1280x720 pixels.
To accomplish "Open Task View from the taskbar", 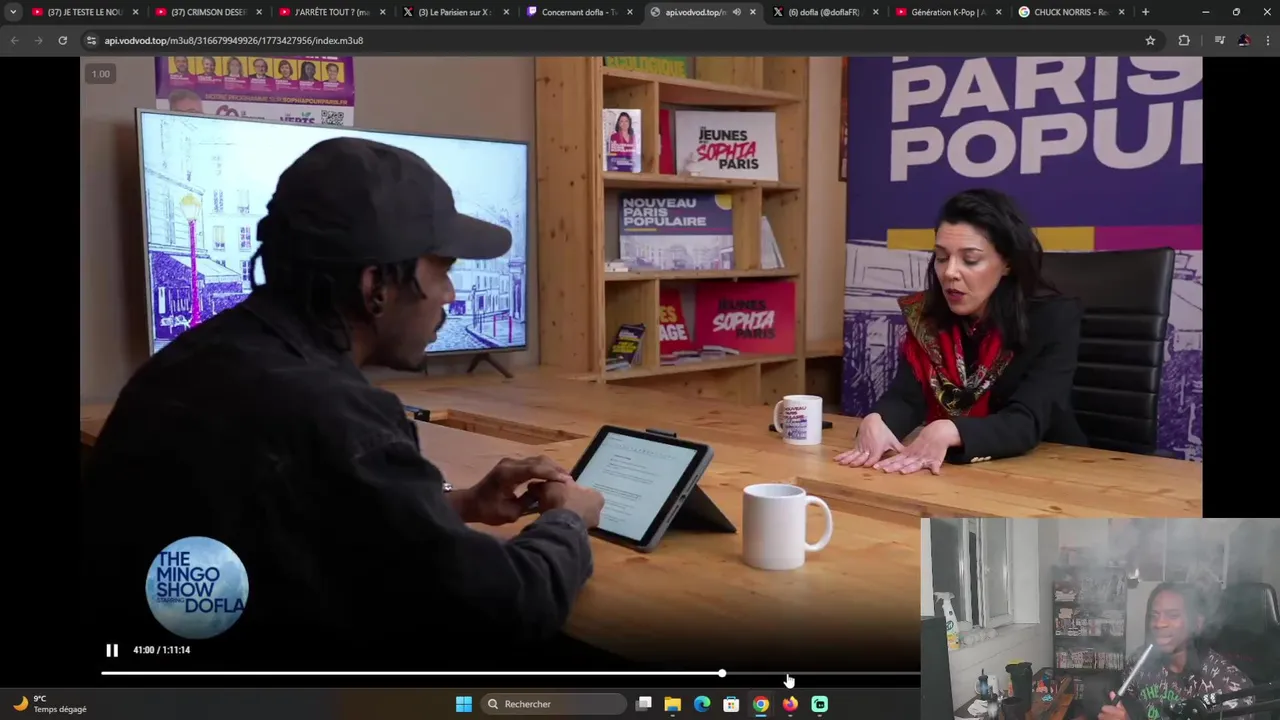I will (x=644, y=704).
